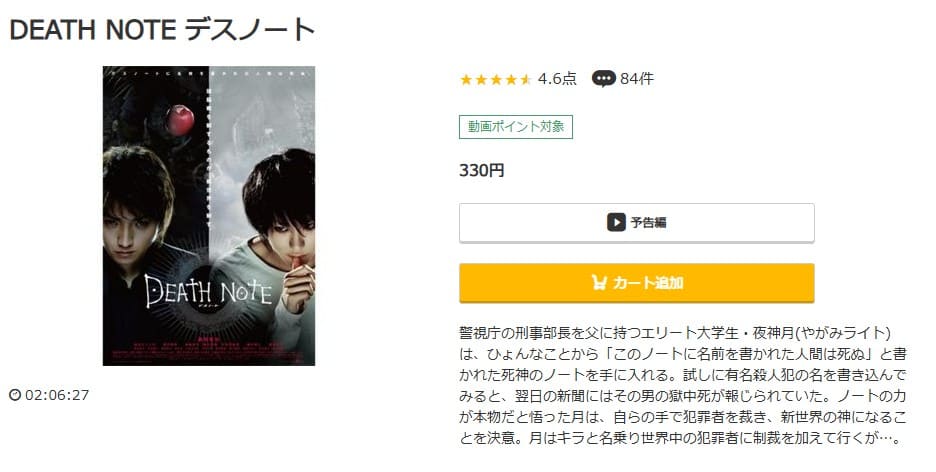Play the trailer with the 予告編 button
This screenshot has width=936, height=472.
pos(636,223)
